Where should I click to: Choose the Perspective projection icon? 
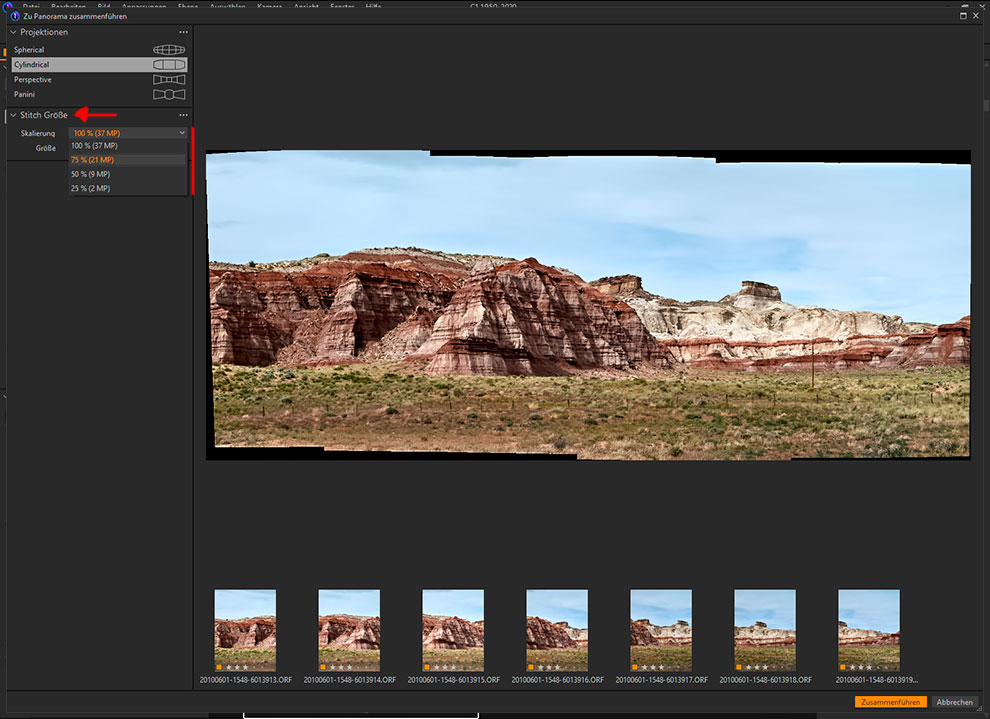pos(169,80)
